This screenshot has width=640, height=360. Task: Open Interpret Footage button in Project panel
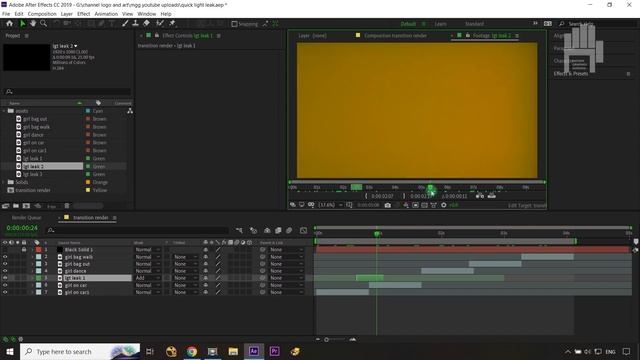pos(6,206)
